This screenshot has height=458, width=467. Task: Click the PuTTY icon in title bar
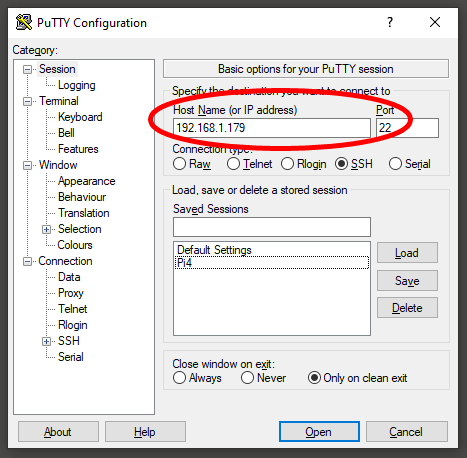click(x=24, y=22)
